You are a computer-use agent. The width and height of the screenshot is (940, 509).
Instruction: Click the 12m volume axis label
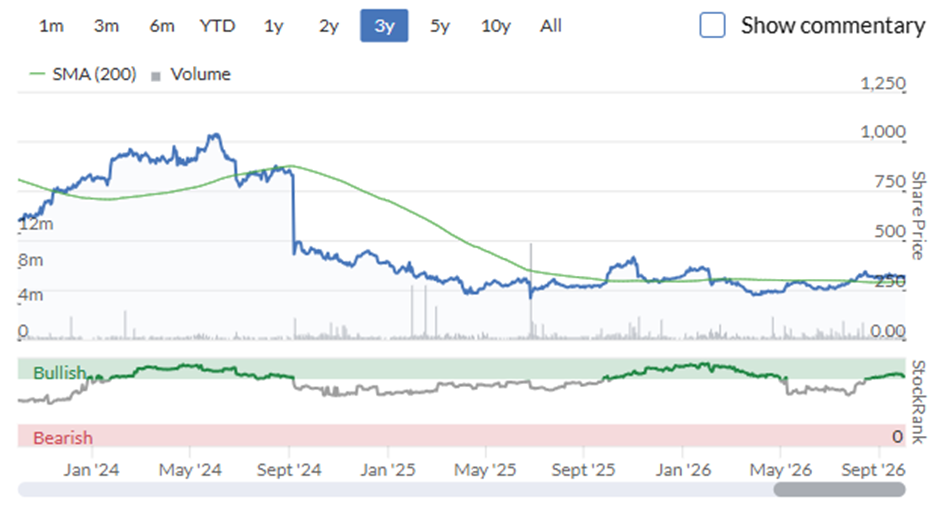point(36,224)
